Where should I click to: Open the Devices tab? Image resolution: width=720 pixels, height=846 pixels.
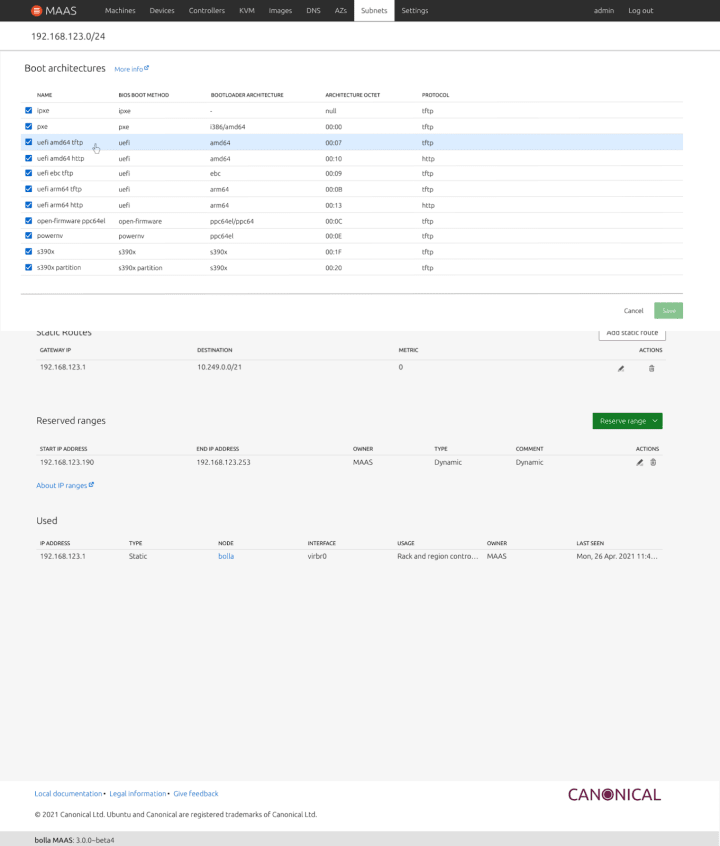[162, 10]
